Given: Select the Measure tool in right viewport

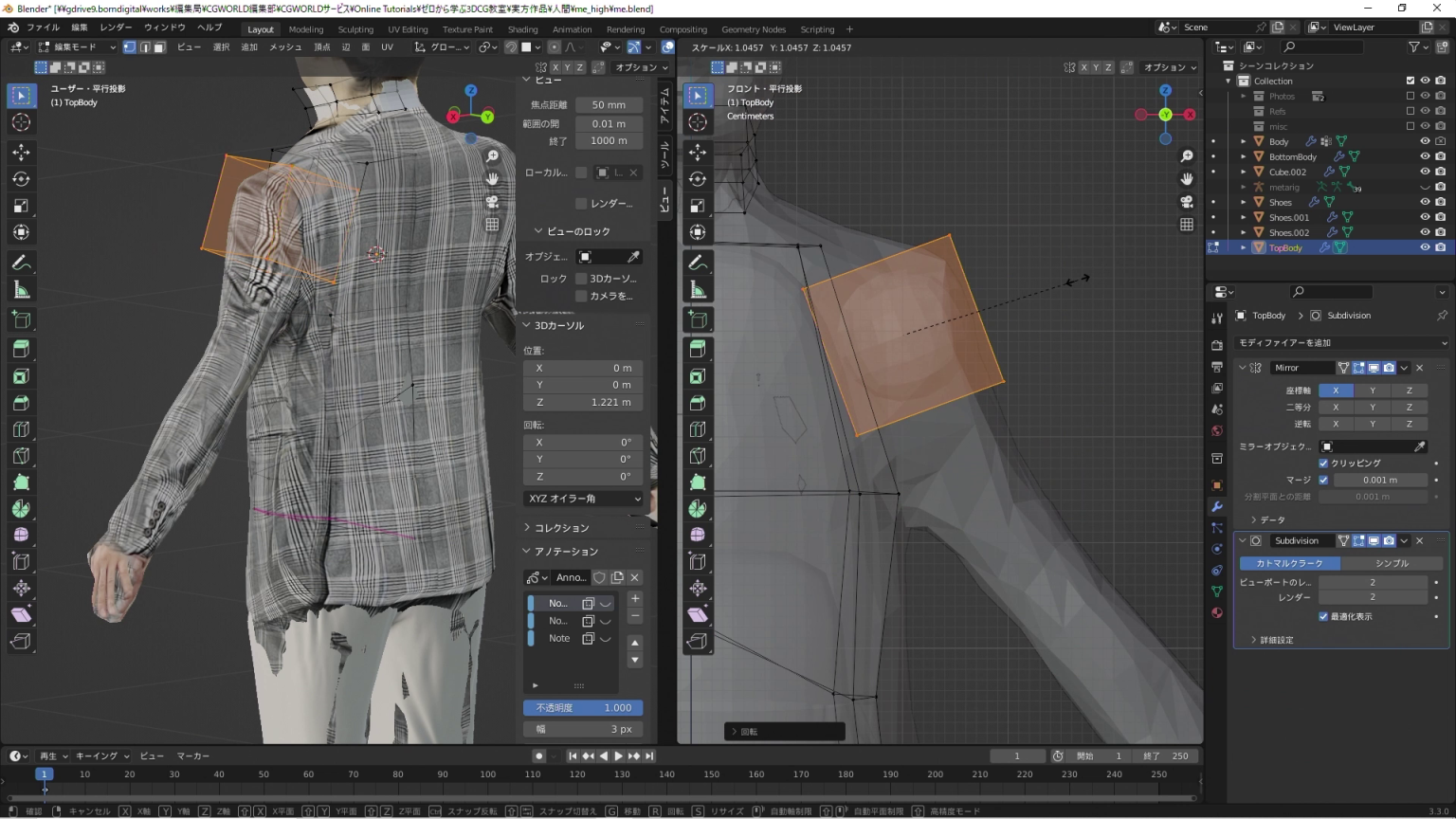Looking at the screenshot, I should click(698, 290).
